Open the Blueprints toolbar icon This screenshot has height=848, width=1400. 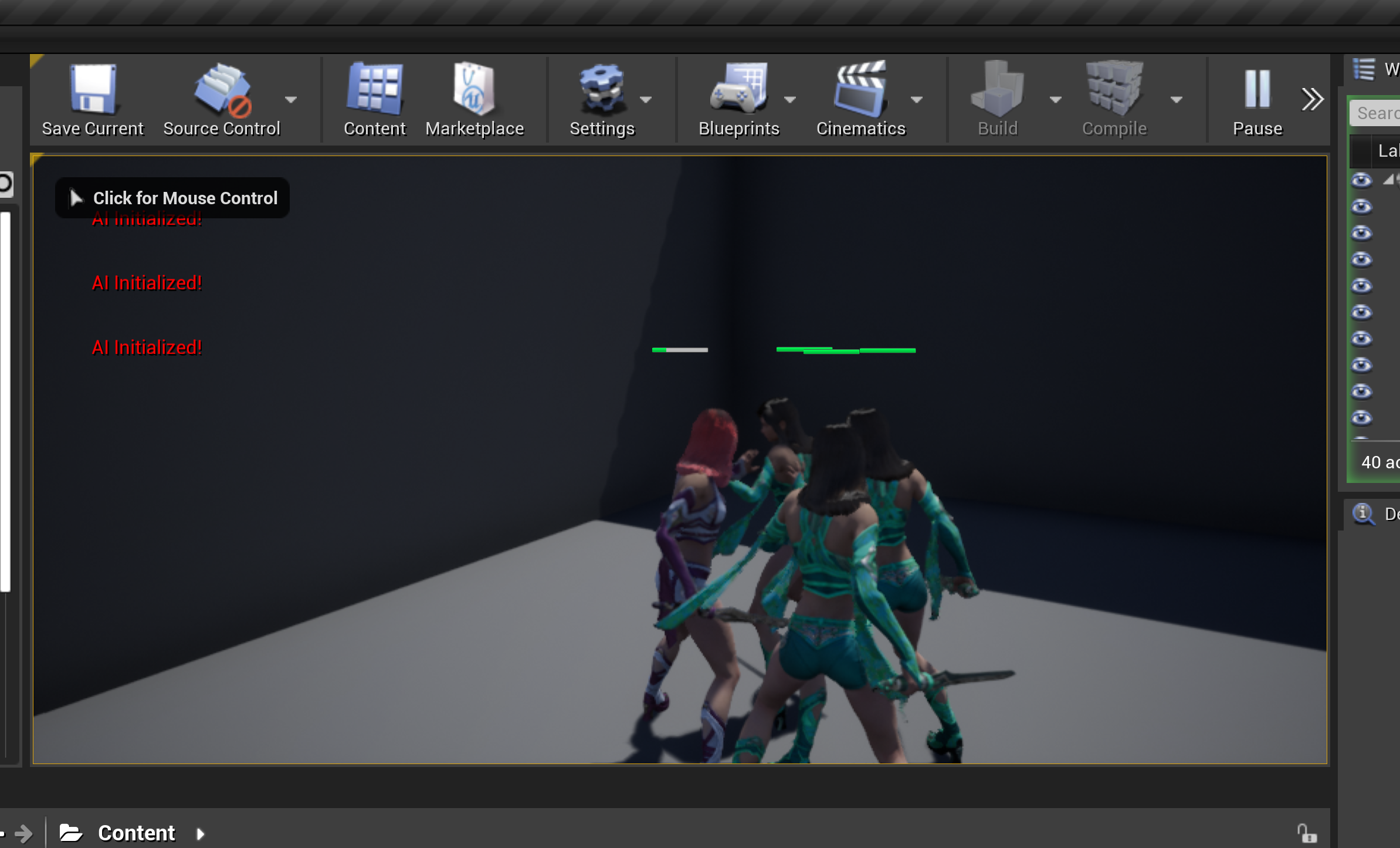(x=739, y=99)
